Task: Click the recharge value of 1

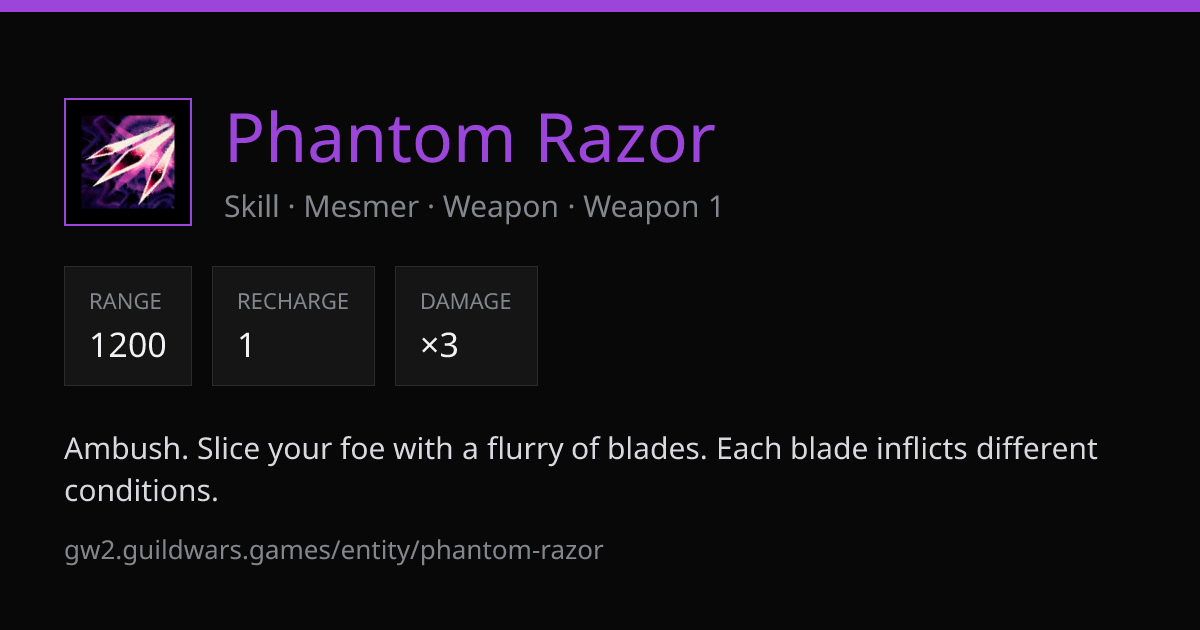Action: 246,346
